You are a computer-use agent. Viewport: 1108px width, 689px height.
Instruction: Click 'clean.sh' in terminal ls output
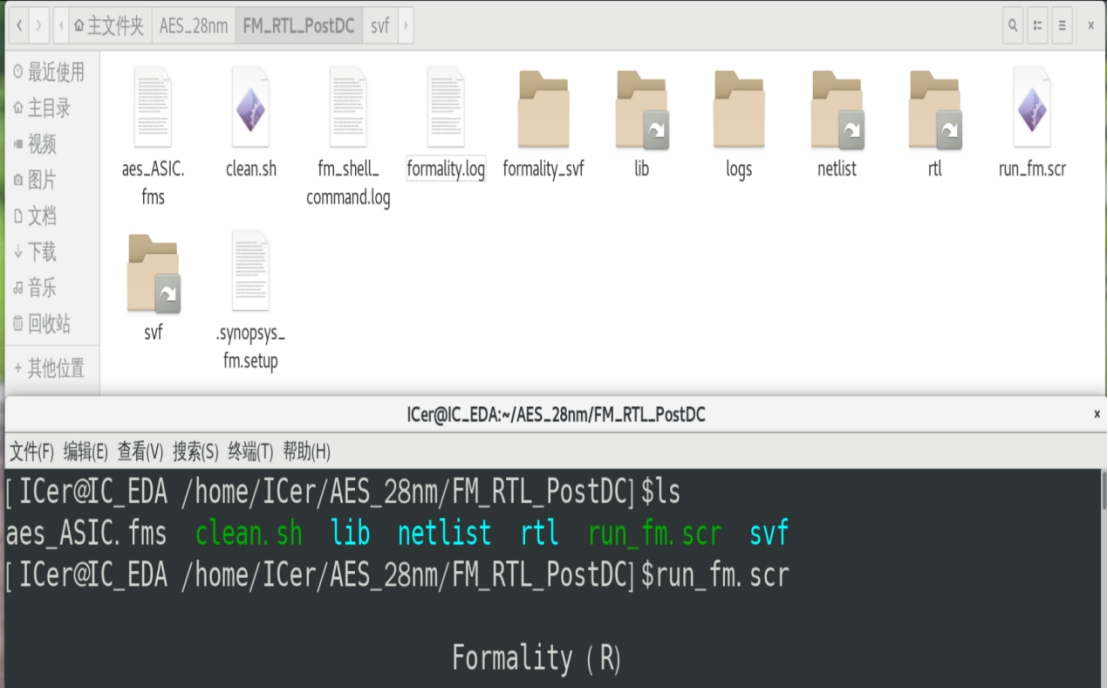point(249,534)
